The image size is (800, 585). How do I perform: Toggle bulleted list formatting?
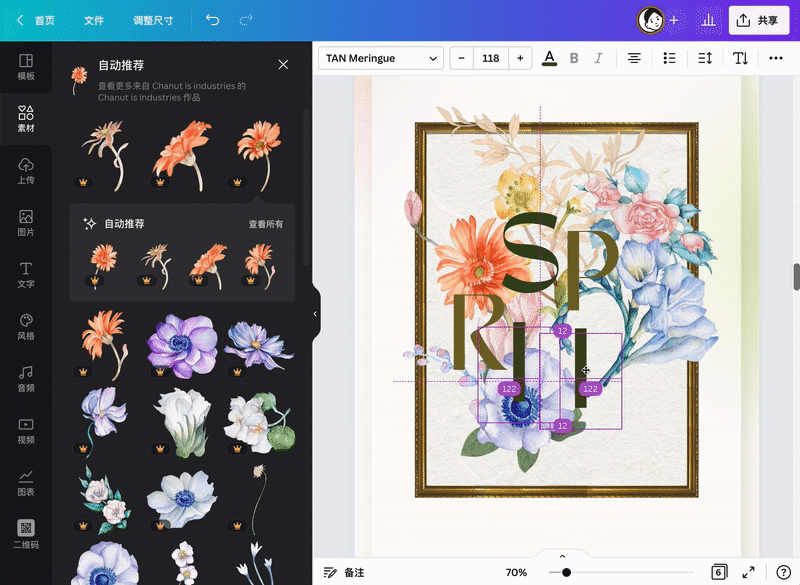tap(669, 58)
